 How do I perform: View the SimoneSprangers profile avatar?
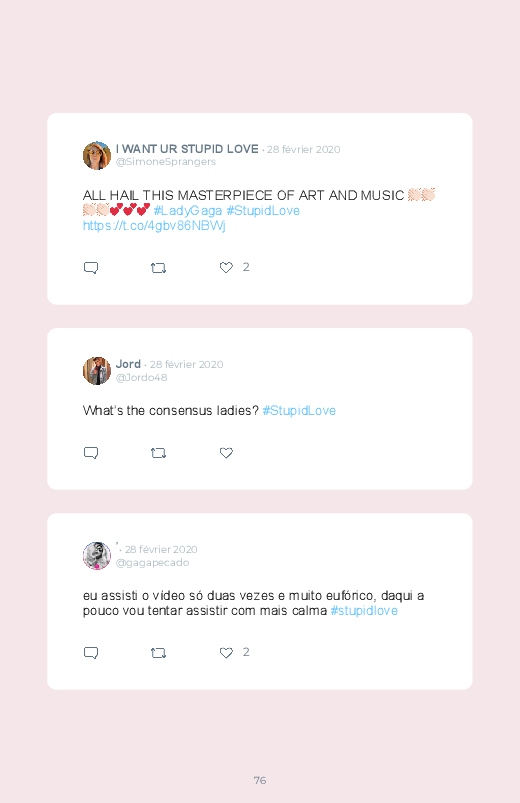(97, 156)
